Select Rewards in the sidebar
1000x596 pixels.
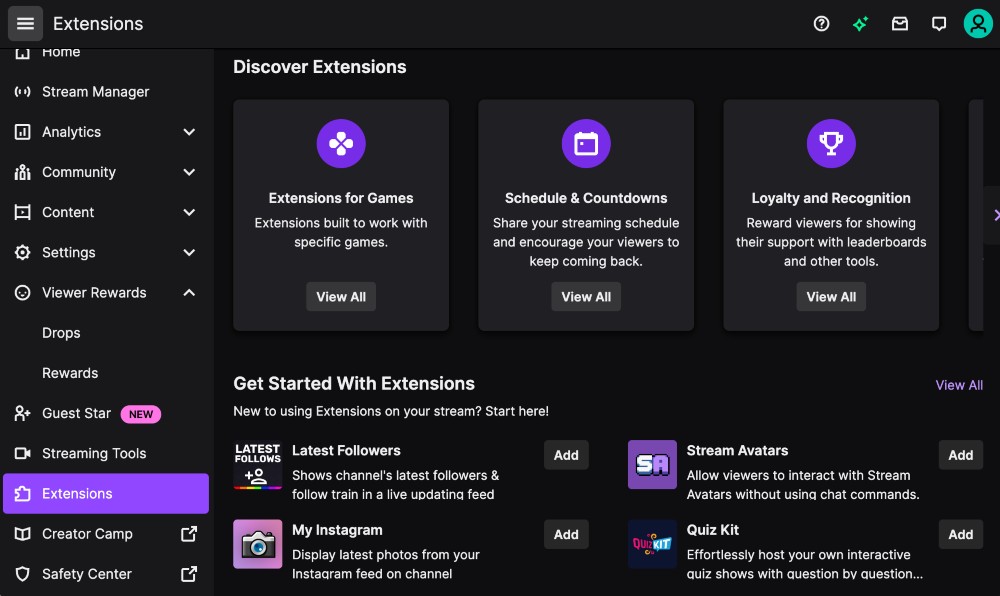click(x=70, y=372)
